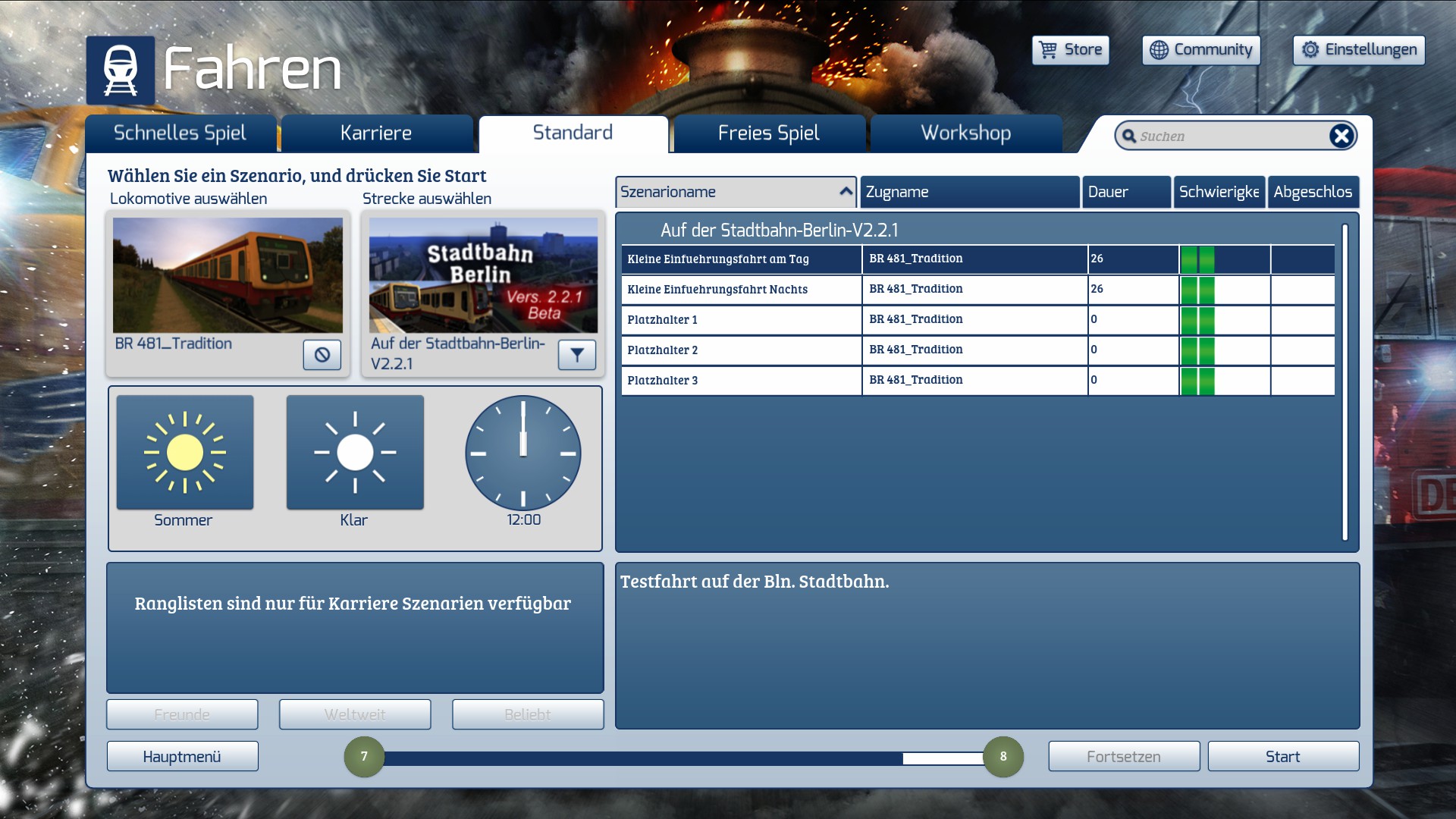1456x819 pixels.
Task: Open the Workshop tab
Action: [x=965, y=133]
